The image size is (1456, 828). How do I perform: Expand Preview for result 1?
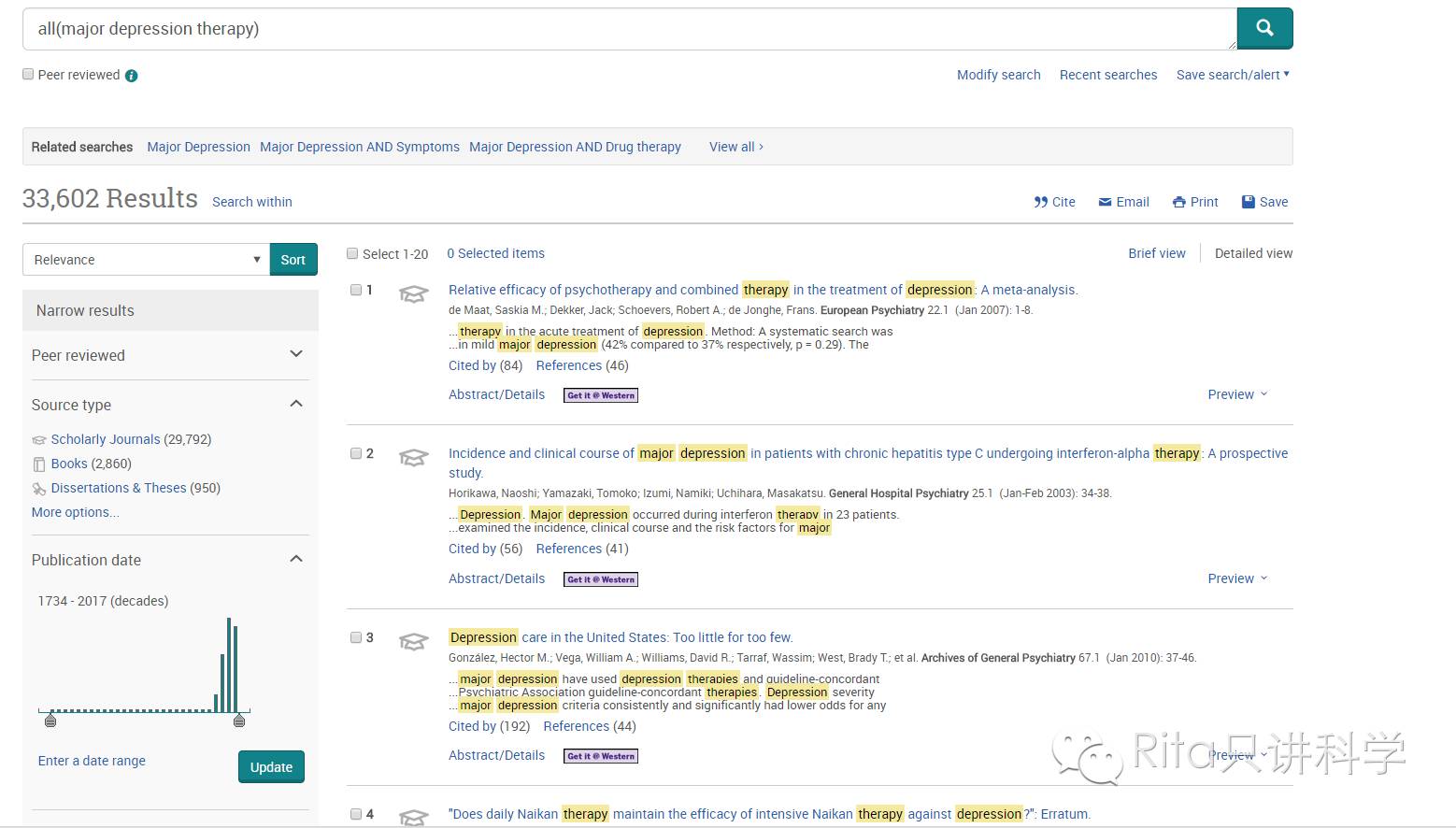1237,394
